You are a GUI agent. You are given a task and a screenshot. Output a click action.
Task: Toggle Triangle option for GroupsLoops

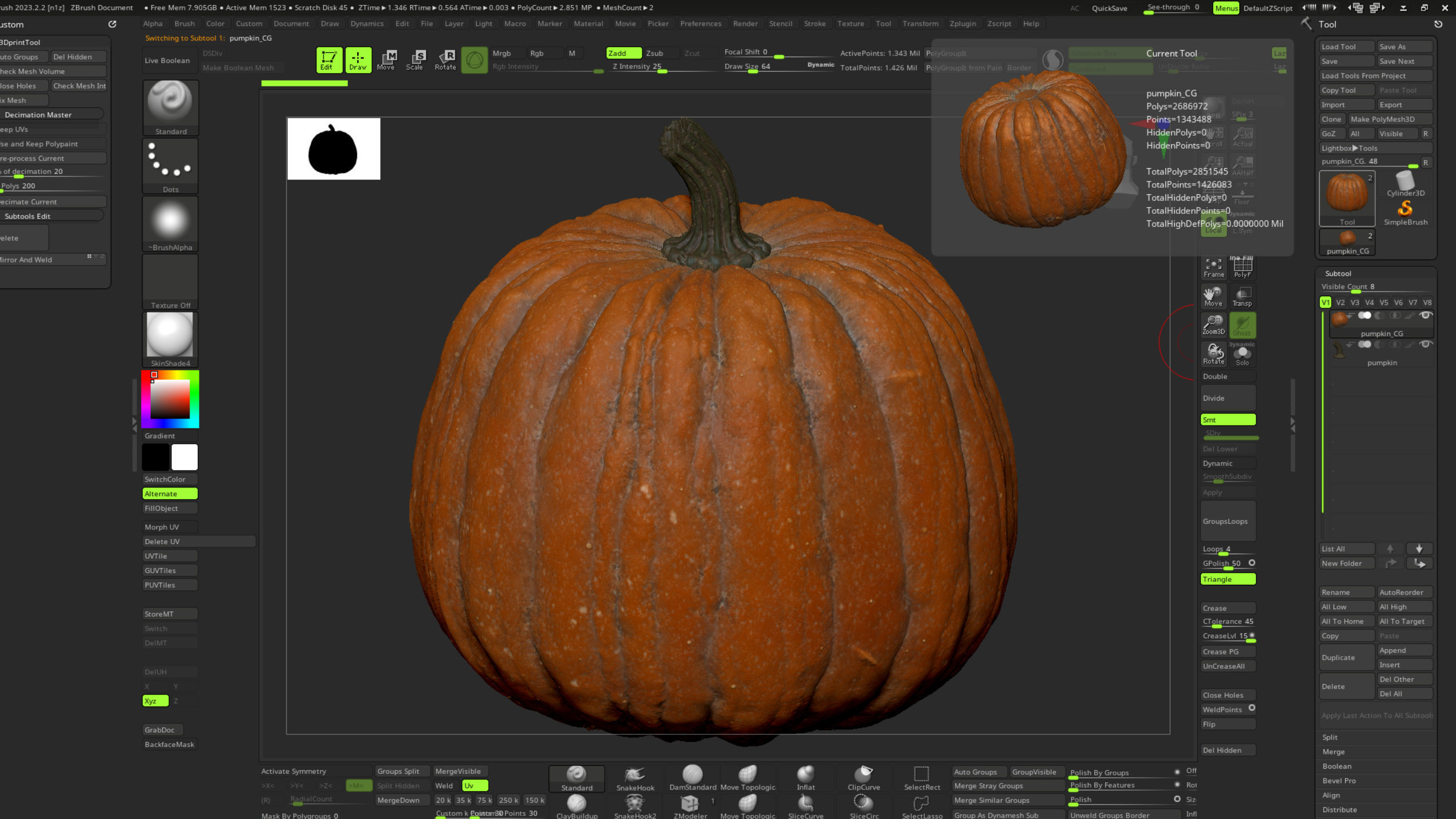[1228, 579]
